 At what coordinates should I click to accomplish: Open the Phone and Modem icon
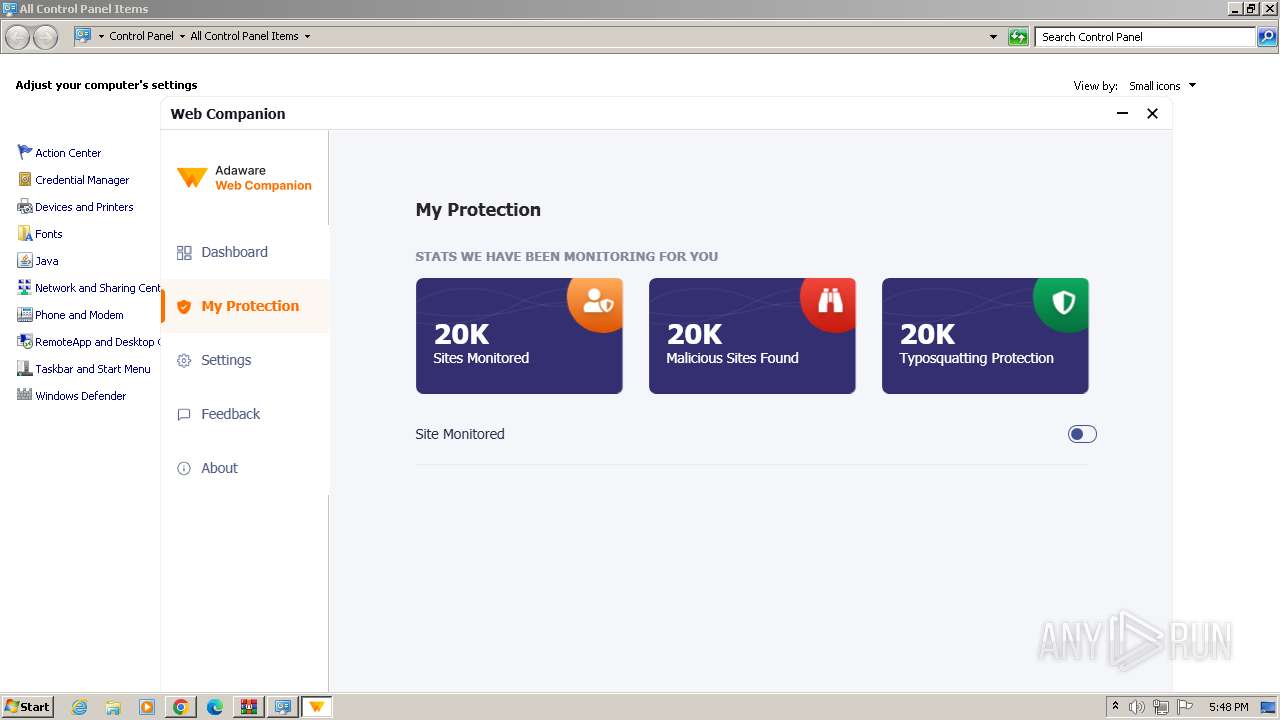point(25,314)
